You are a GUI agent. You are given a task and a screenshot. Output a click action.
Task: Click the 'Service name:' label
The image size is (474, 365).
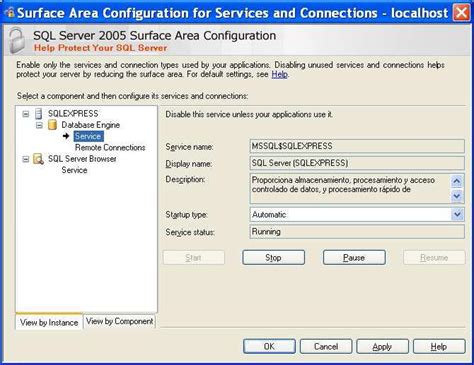[x=189, y=147]
